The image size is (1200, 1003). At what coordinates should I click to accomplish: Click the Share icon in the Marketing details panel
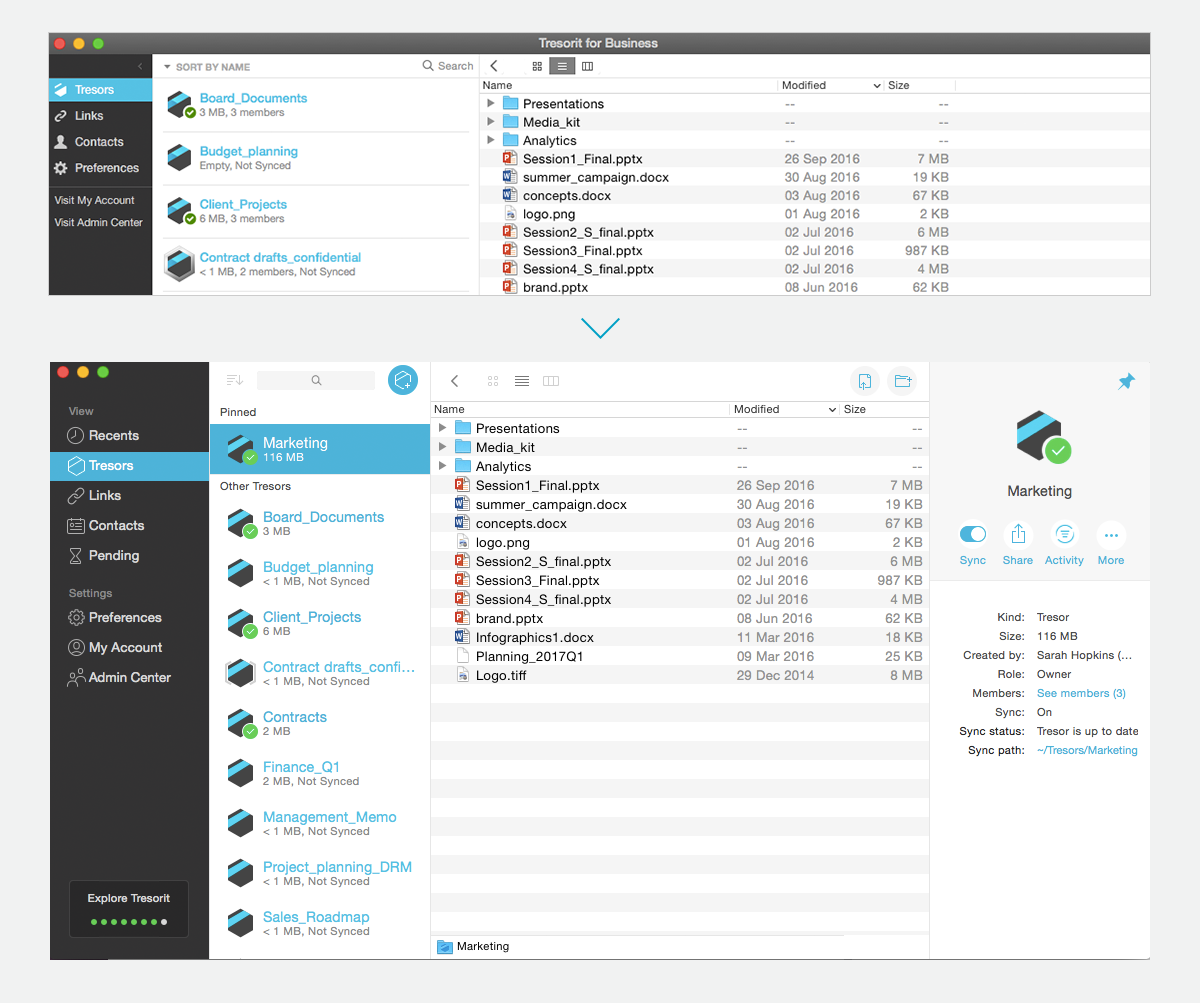(x=1017, y=534)
